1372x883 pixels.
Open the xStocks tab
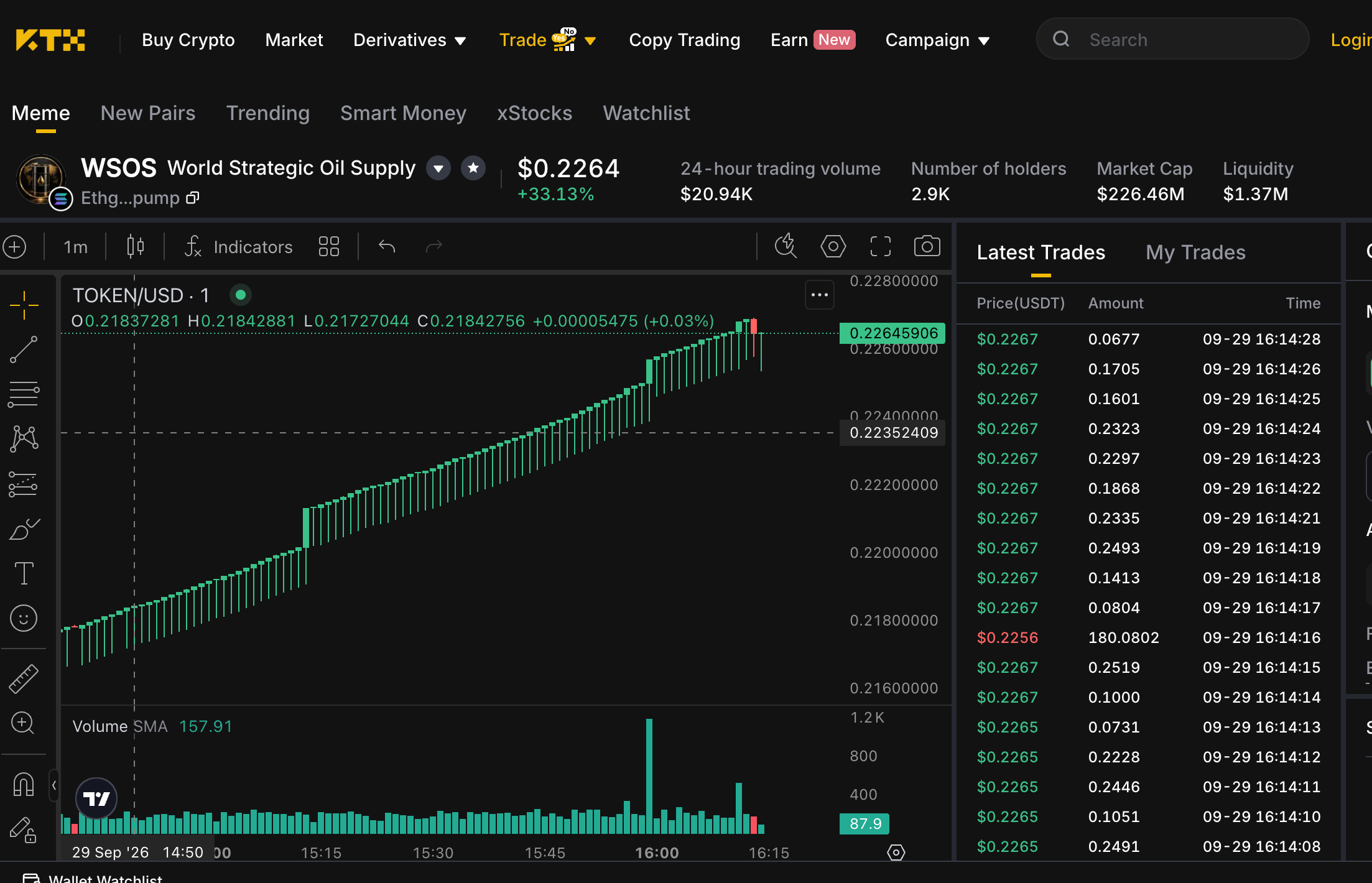[x=534, y=113]
